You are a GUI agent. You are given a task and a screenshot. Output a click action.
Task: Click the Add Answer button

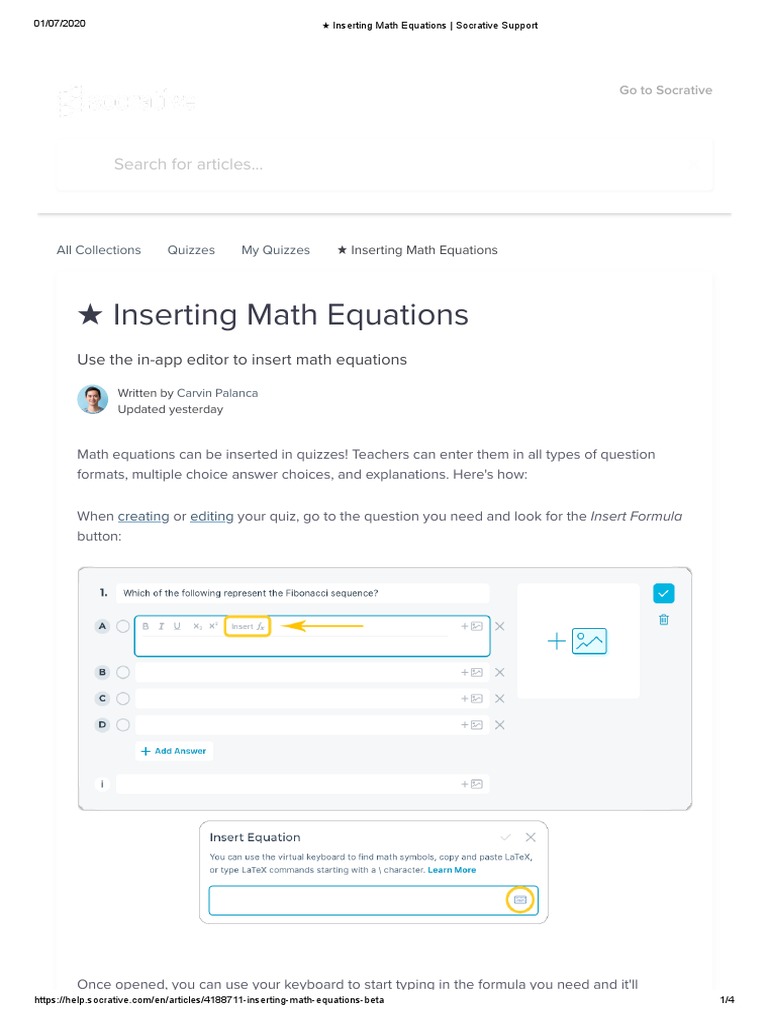pyautogui.click(x=174, y=751)
